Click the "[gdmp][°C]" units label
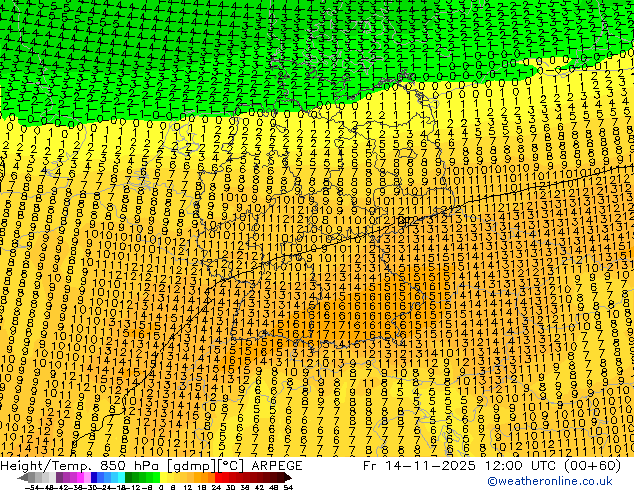 click(205, 466)
